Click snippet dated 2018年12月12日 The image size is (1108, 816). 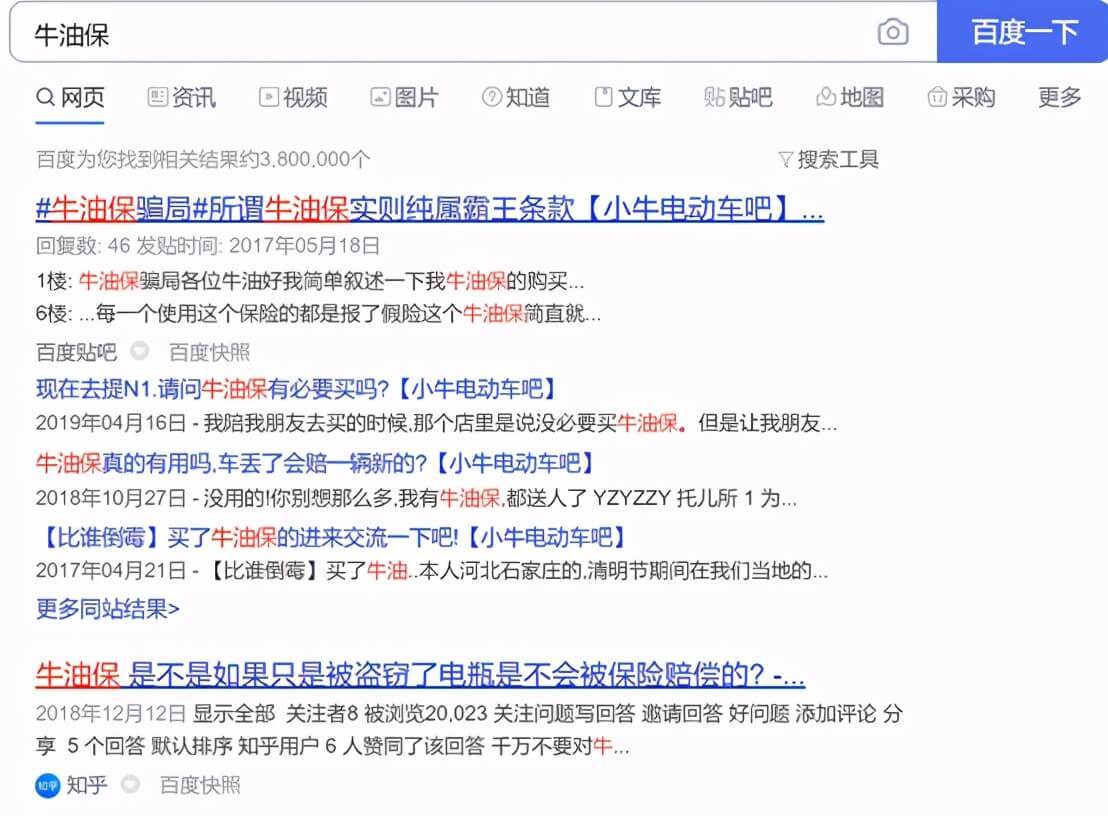click(469, 730)
